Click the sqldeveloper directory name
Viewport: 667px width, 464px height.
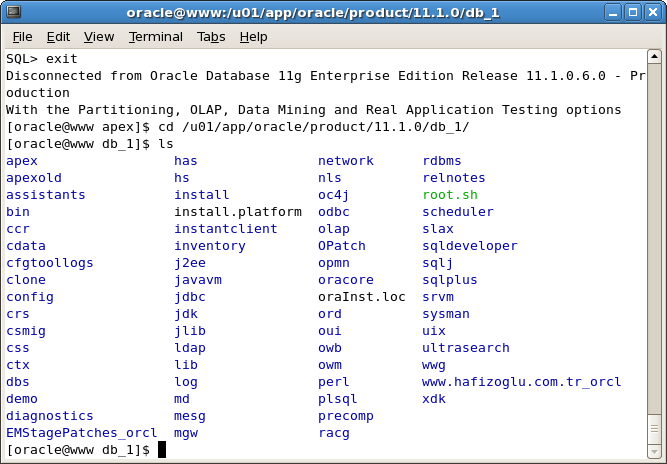(469, 246)
